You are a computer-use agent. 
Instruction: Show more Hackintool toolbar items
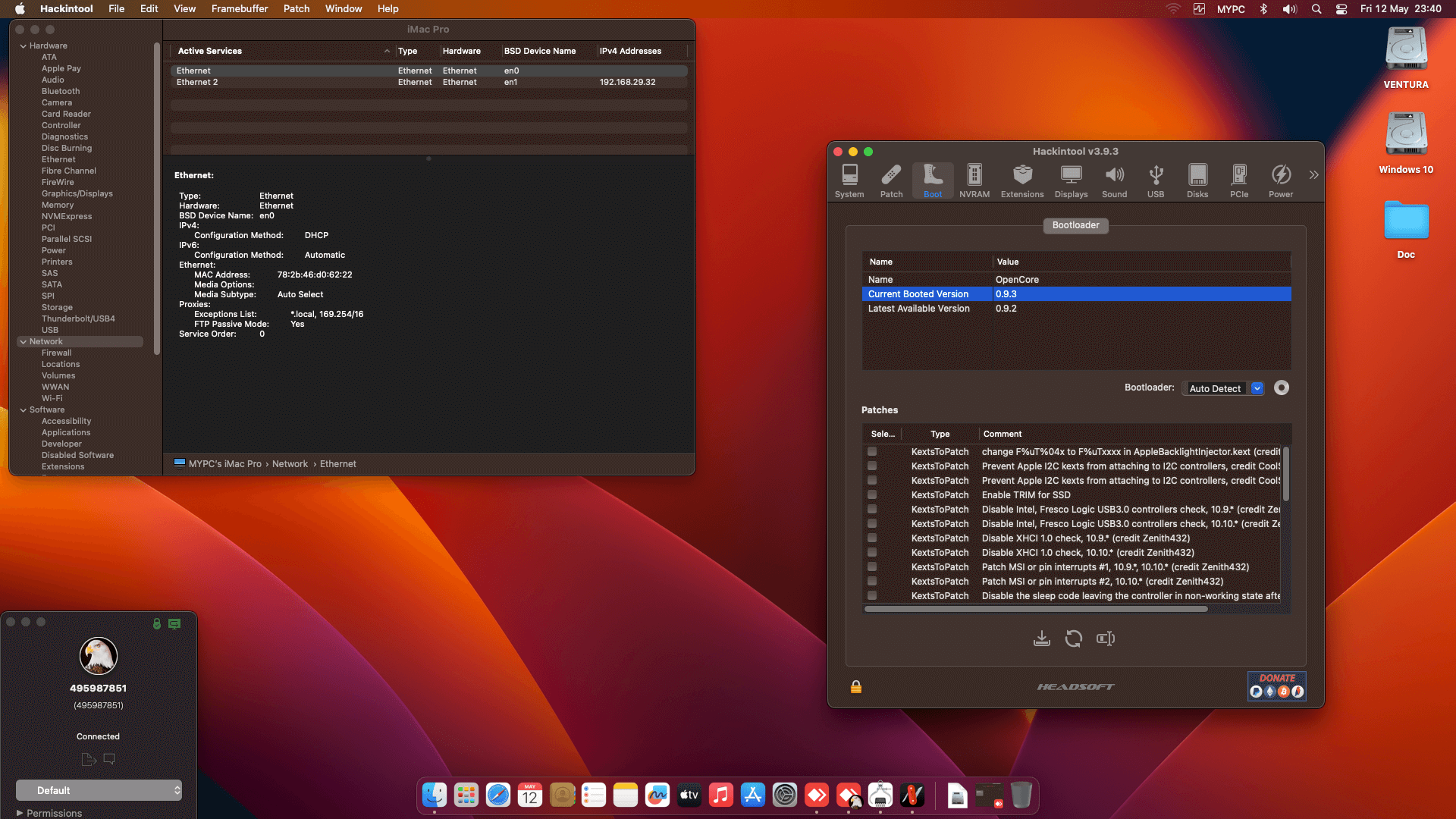tap(1313, 175)
